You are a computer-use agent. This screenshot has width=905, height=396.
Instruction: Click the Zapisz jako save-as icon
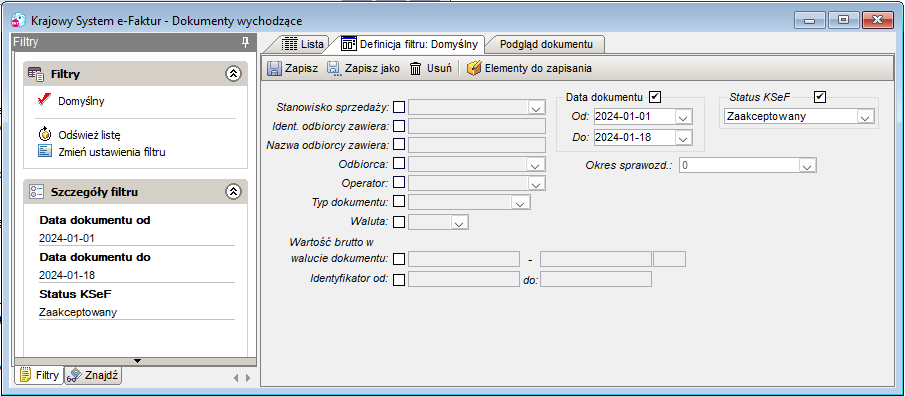334,68
